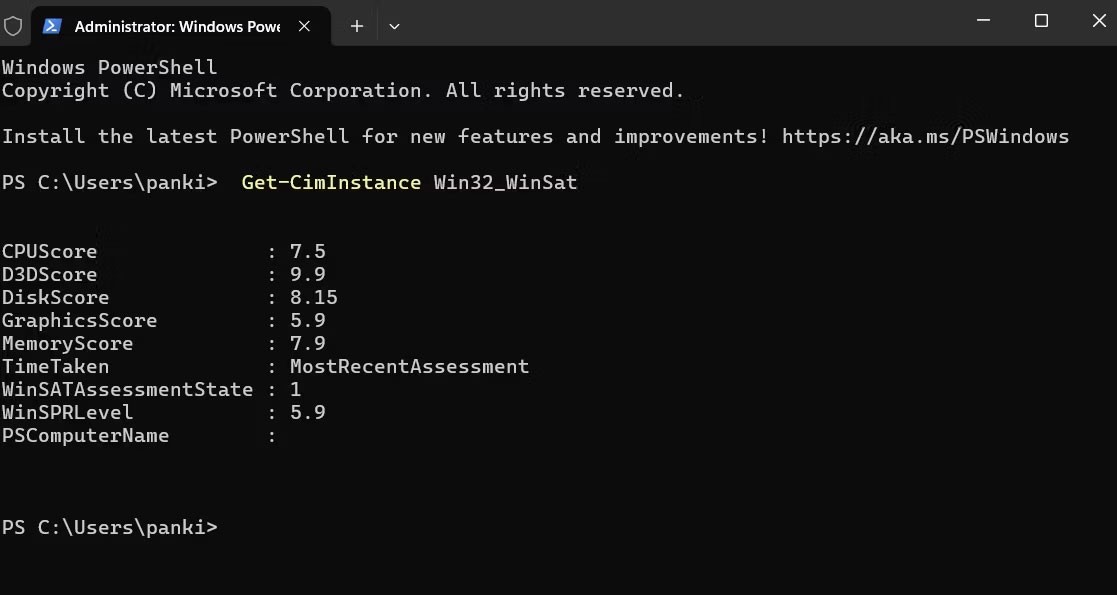Click the administrator shield icon in the title bar

[13, 26]
